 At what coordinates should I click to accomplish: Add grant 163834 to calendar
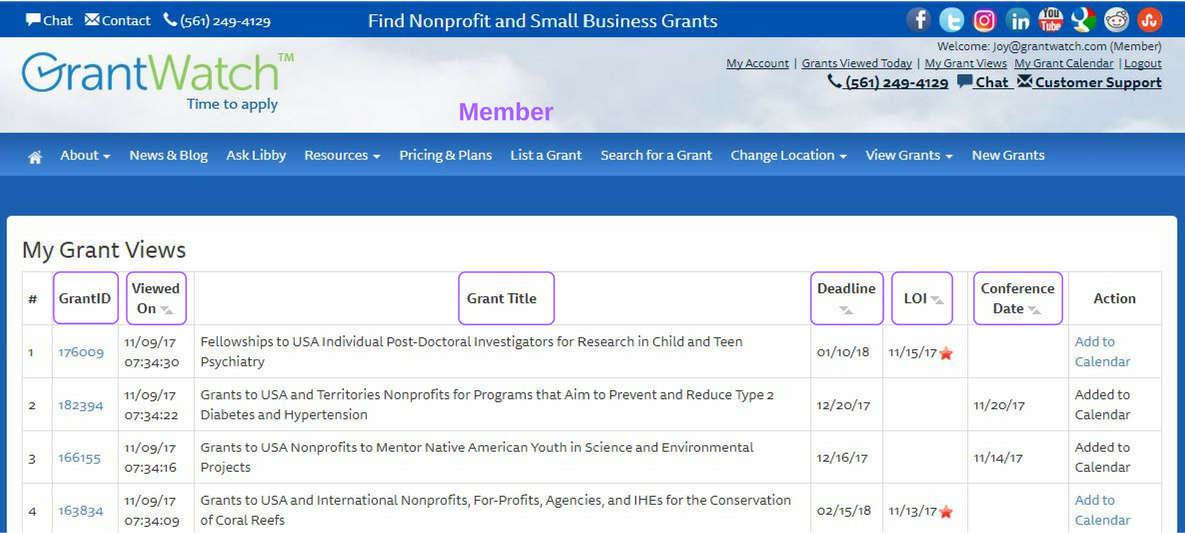tap(1103, 510)
